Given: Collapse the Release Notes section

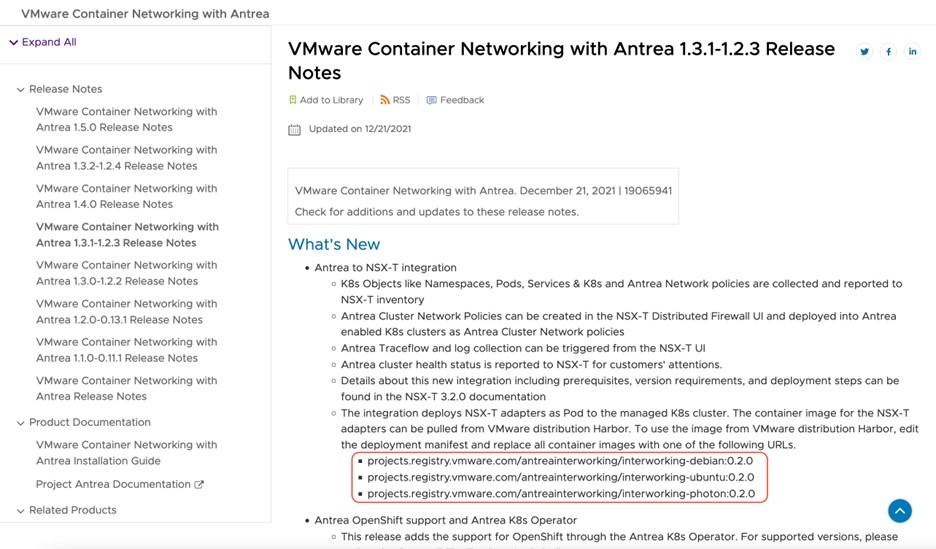Looking at the screenshot, I should (20, 90).
